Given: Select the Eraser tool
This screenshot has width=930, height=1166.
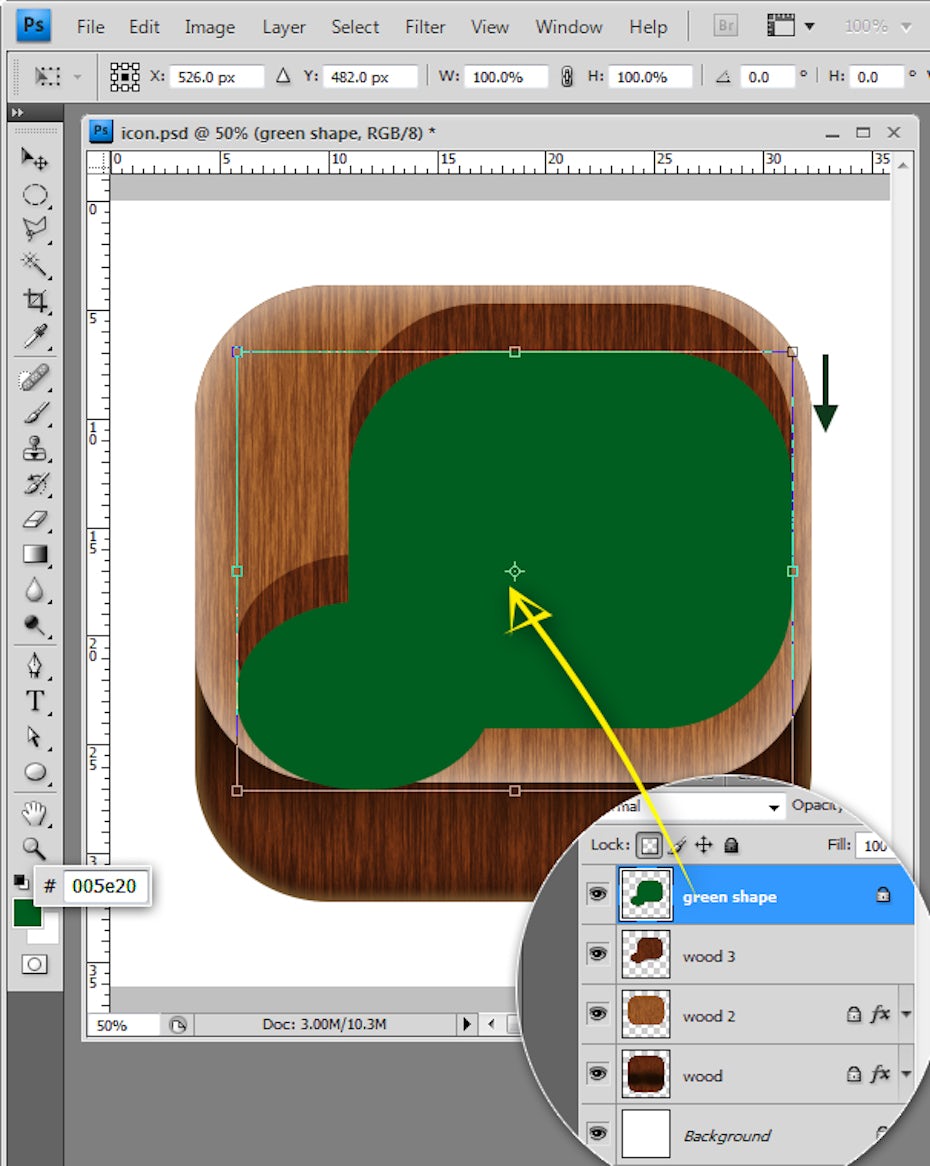Looking at the screenshot, I should [35, 519].
